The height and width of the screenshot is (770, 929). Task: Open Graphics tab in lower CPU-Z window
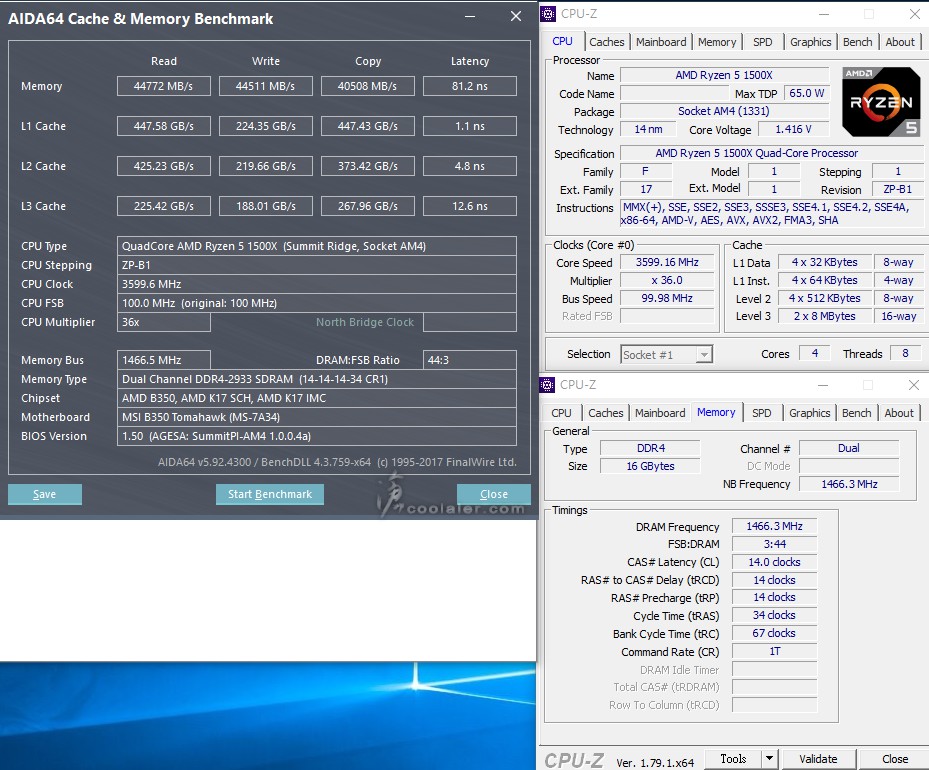809,413
